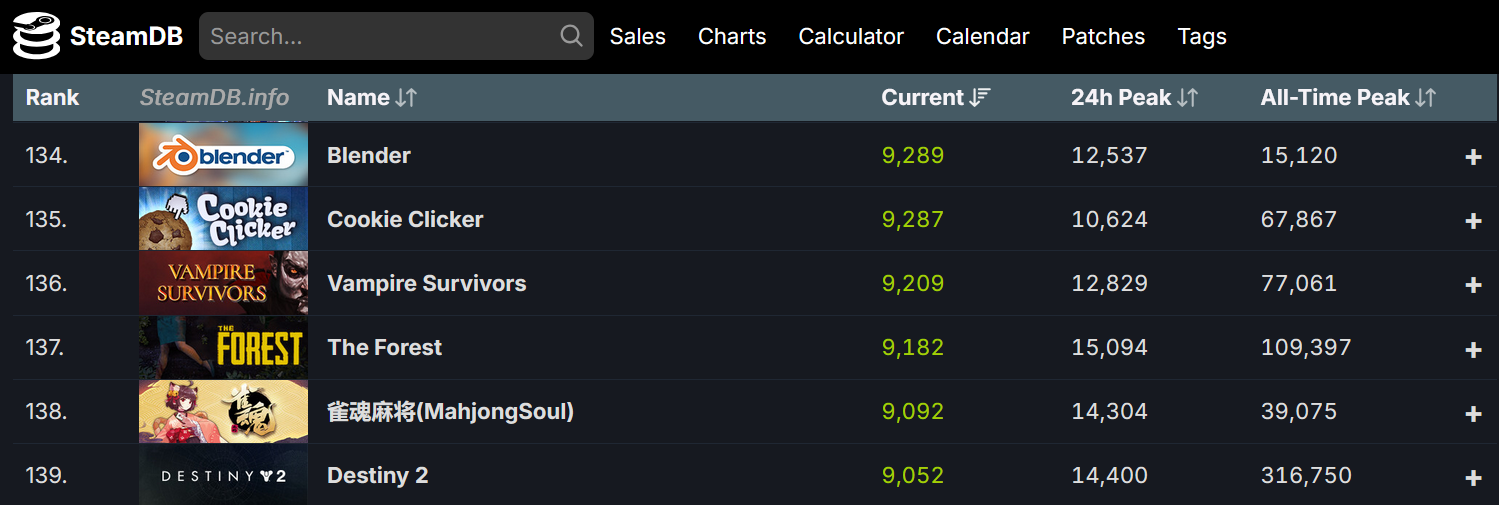Click Blender all-time peak 15,120

coord(1299,155)
